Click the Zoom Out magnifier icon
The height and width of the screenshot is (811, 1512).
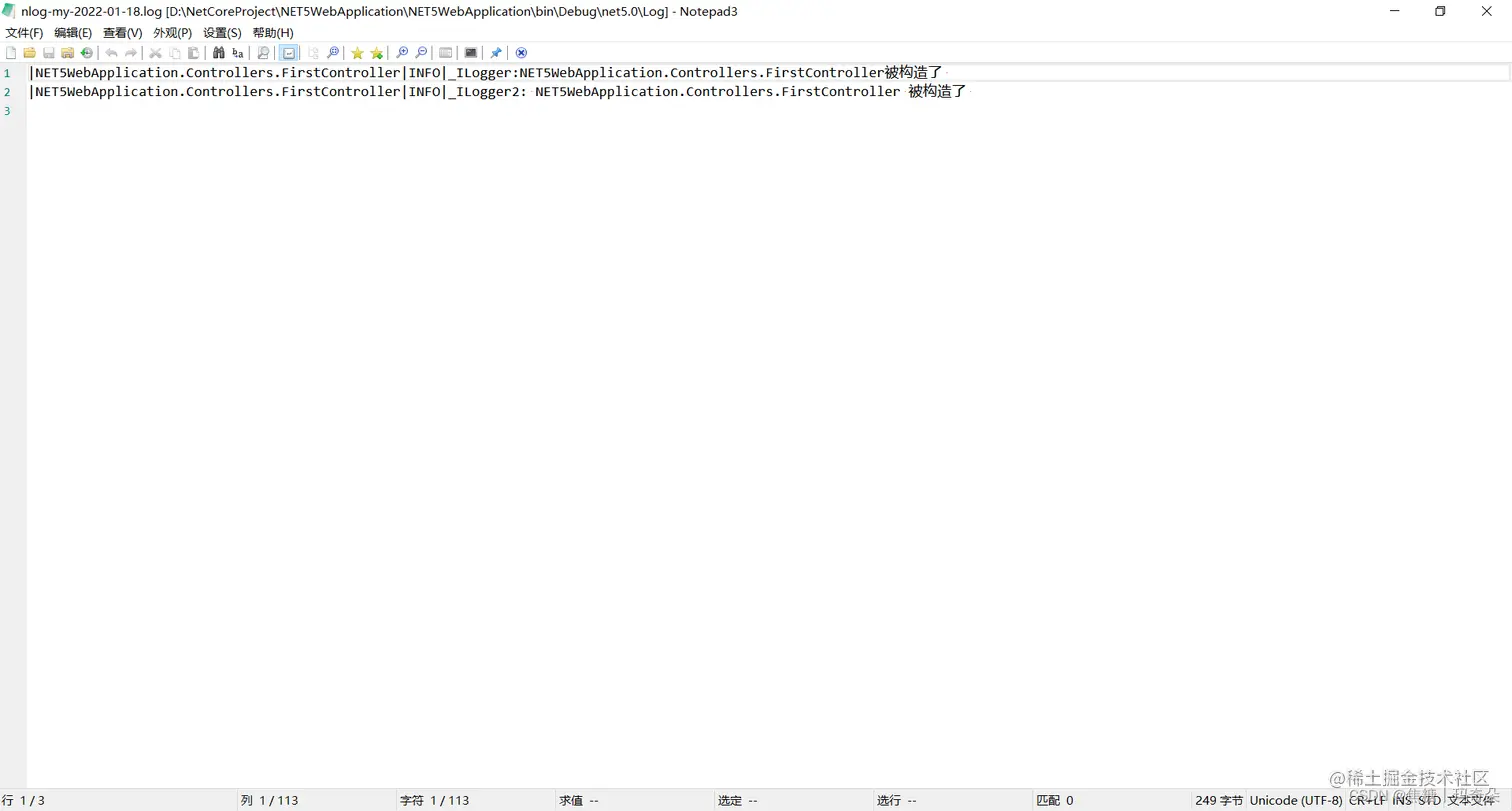point(421,53)
